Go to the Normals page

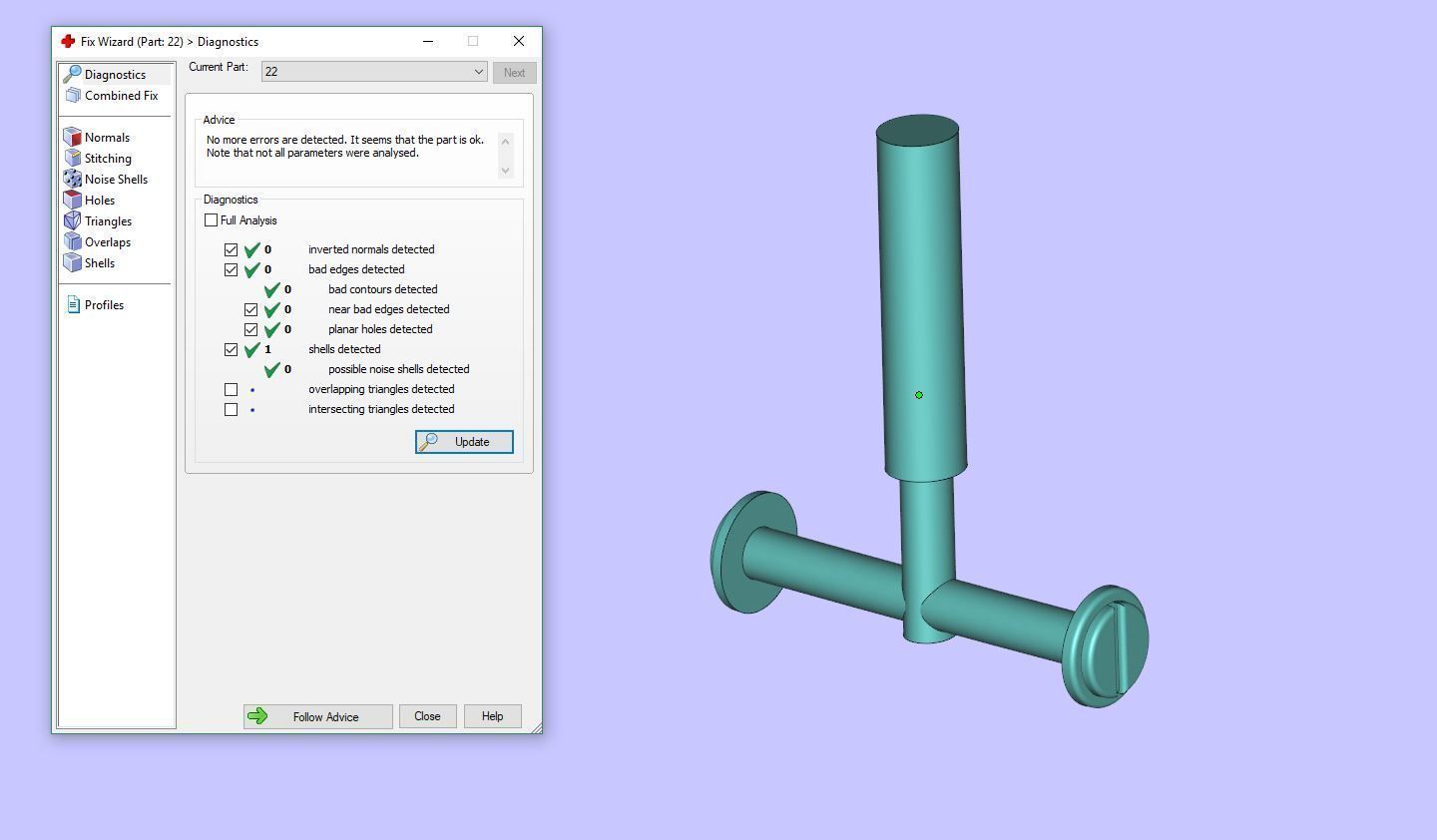tap(107, 138)
